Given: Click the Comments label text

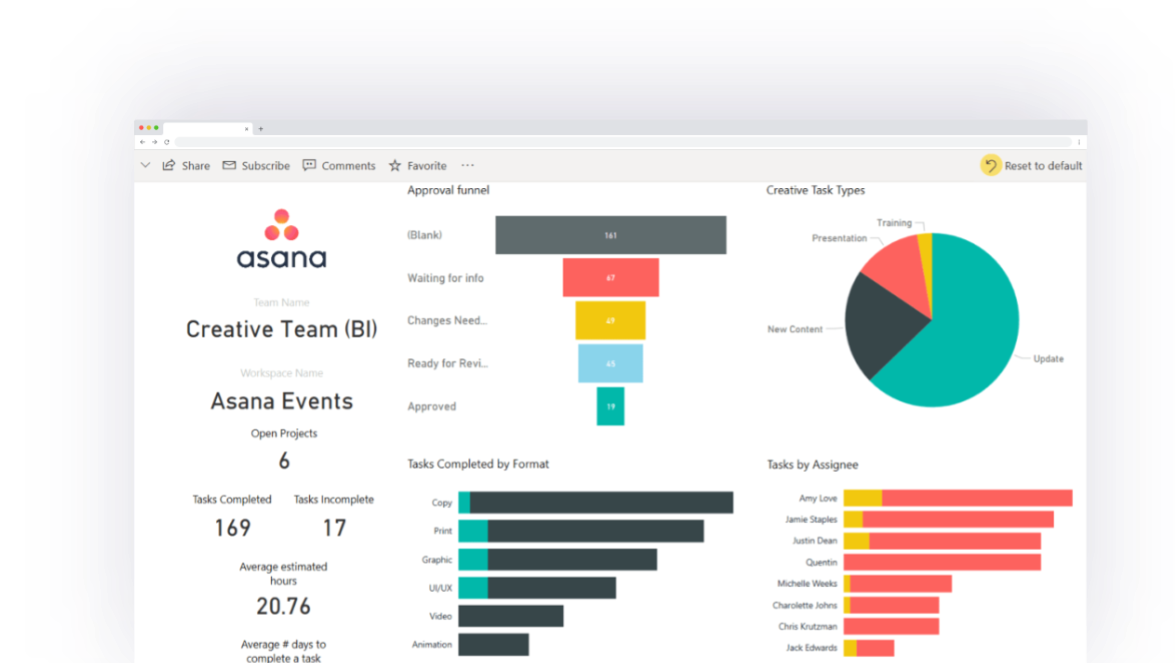Looking at the screenshot, I should pyautogui.click(x=348, y=166).
